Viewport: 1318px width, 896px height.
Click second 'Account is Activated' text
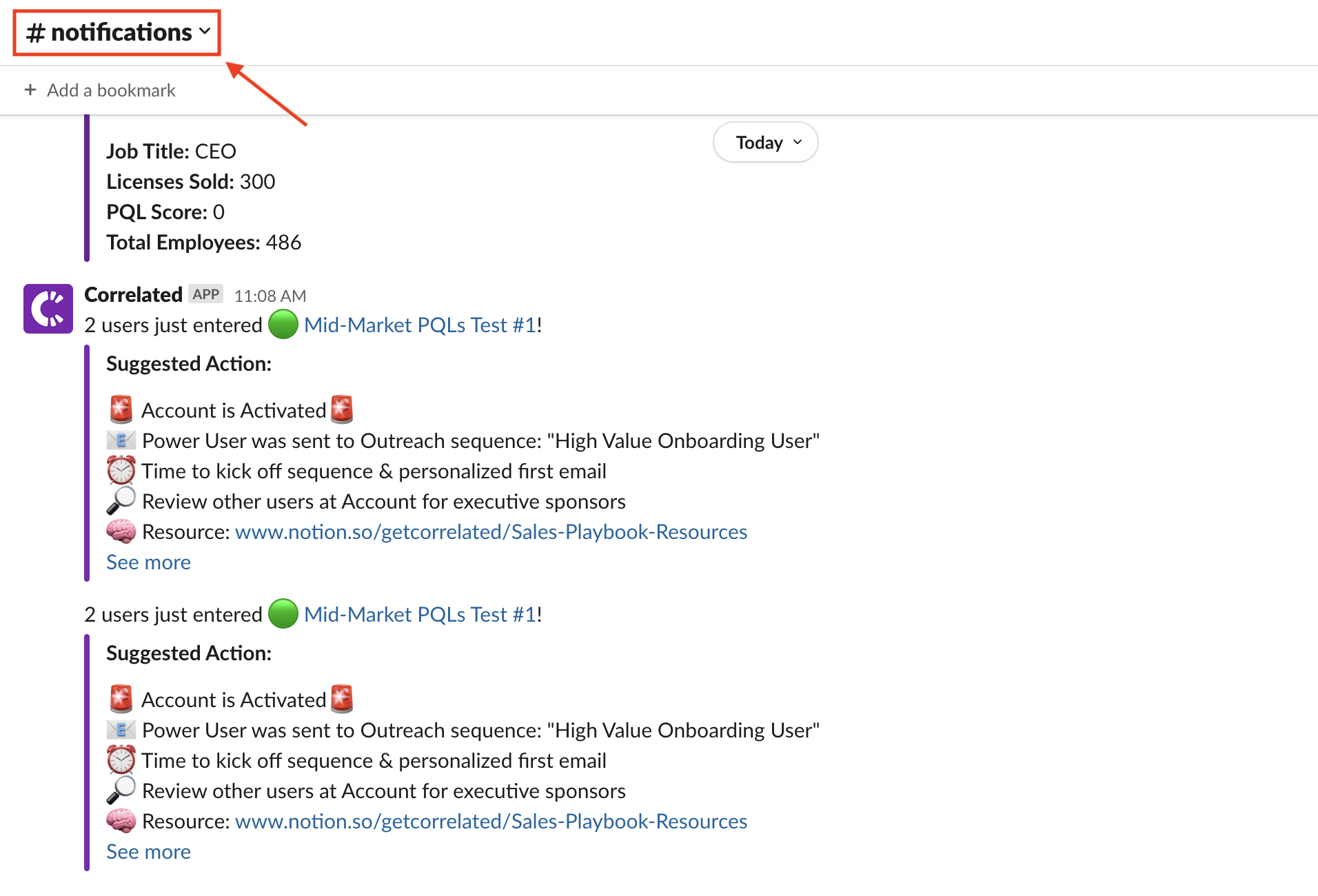pyautogui.click(x=234, y=700)
